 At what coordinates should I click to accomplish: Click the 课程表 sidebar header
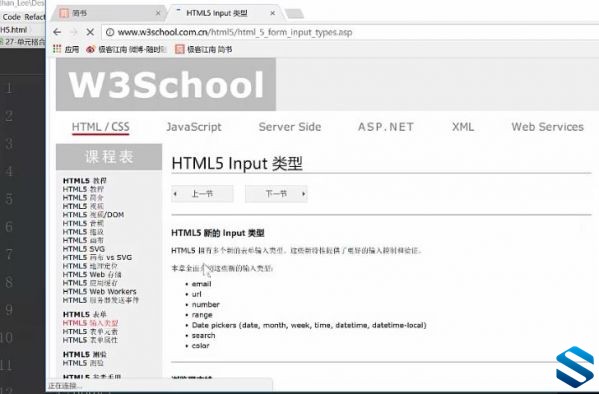click(109, 157)
